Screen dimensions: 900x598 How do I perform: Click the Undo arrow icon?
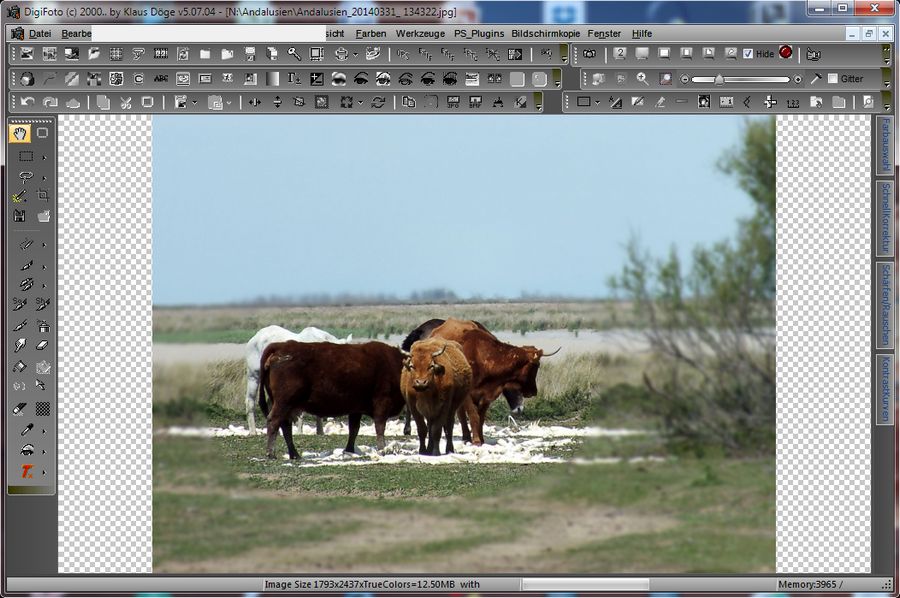(27, 102)
